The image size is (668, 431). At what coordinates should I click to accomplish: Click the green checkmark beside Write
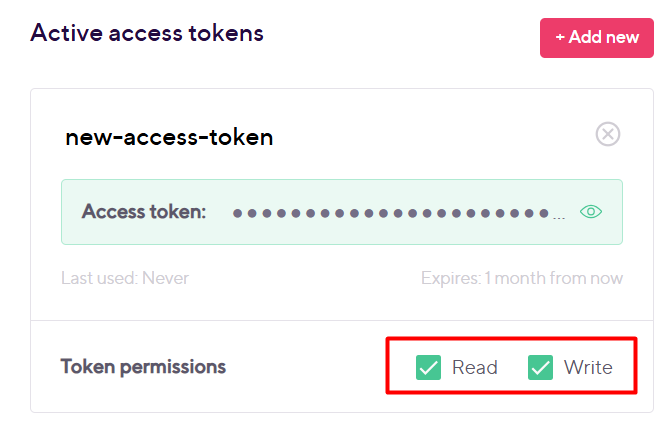[540, 367]
